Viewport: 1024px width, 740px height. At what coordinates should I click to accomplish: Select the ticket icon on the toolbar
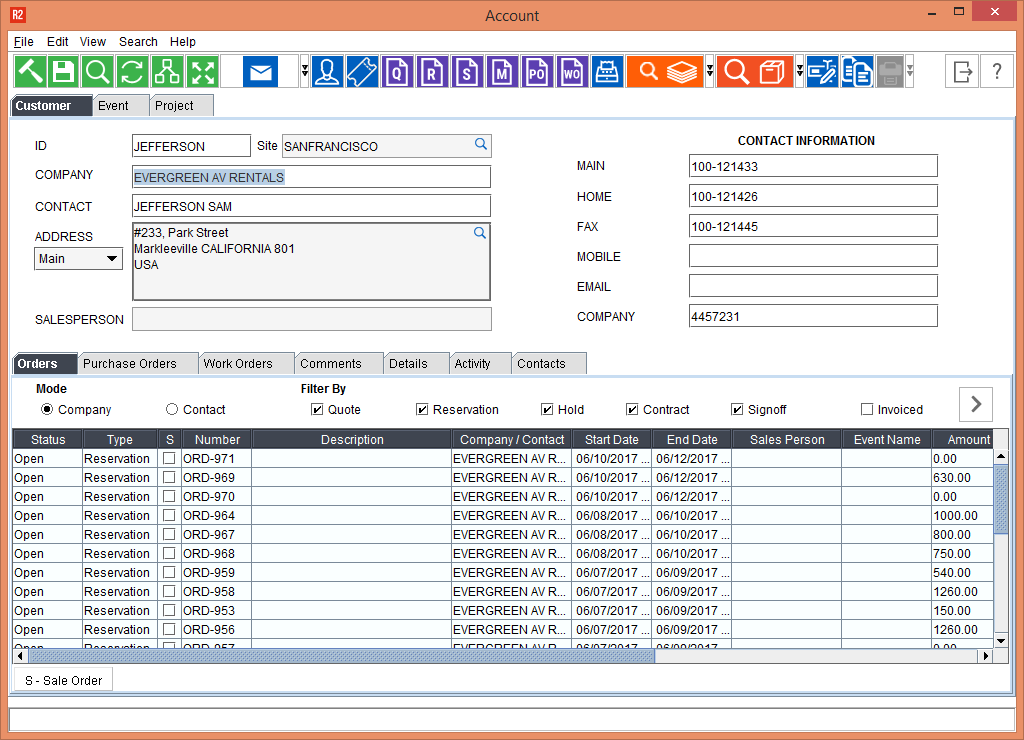click(x=362, y=71)
